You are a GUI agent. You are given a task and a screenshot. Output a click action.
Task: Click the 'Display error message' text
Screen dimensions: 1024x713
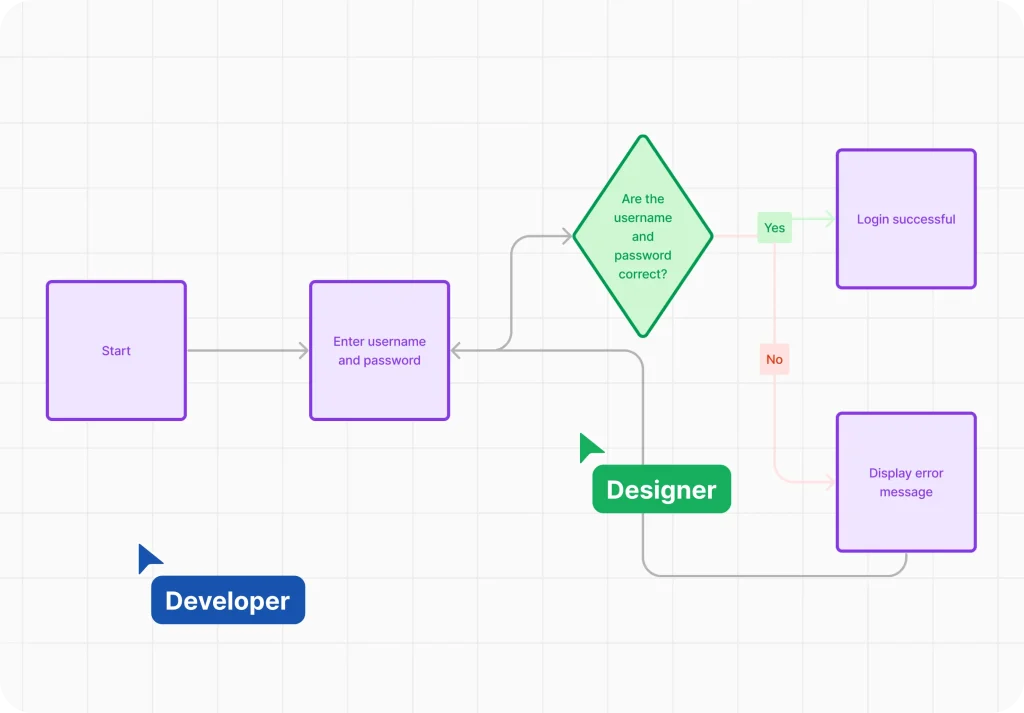click(x=906, y=483)
